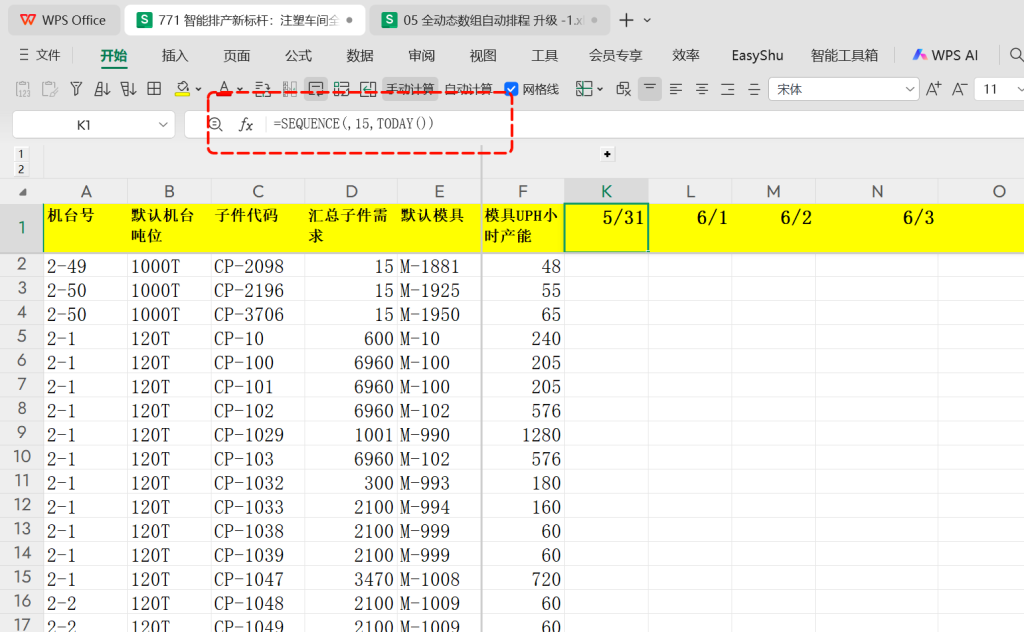Apply the red font color

click(x=224, y=87)
